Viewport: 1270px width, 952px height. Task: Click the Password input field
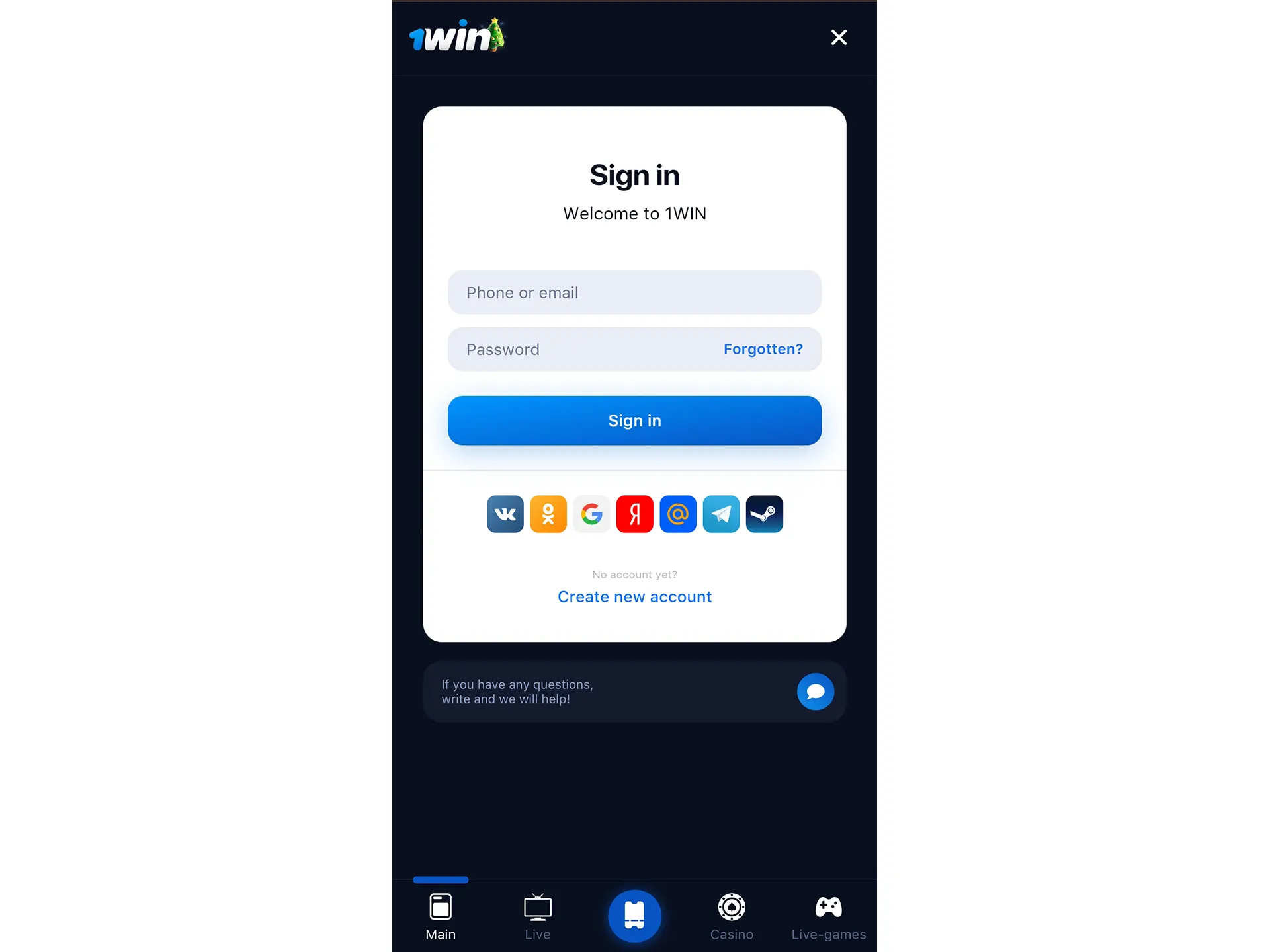[634, 348]
